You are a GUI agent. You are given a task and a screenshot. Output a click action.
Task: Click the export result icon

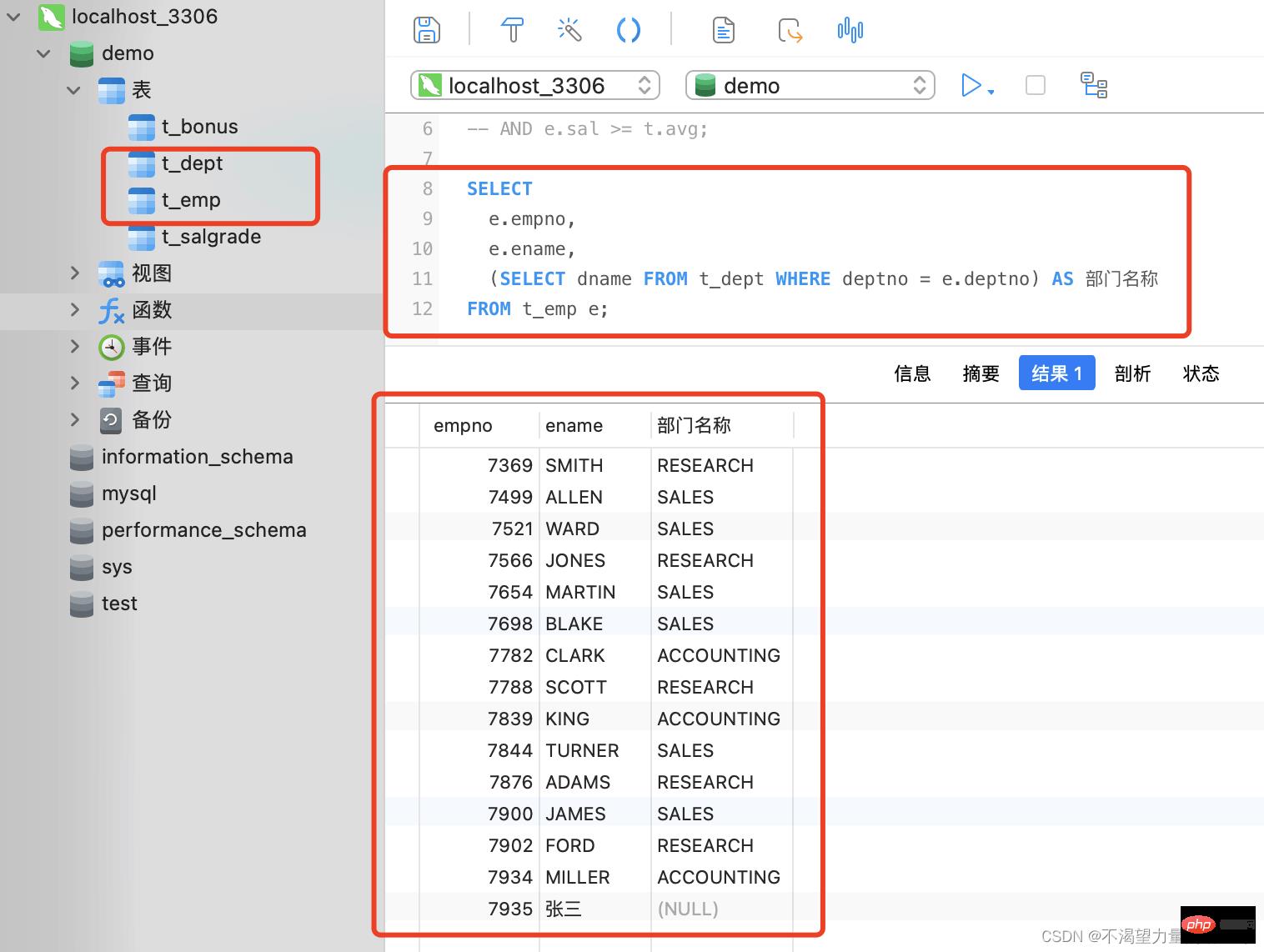tap(790, 31)
